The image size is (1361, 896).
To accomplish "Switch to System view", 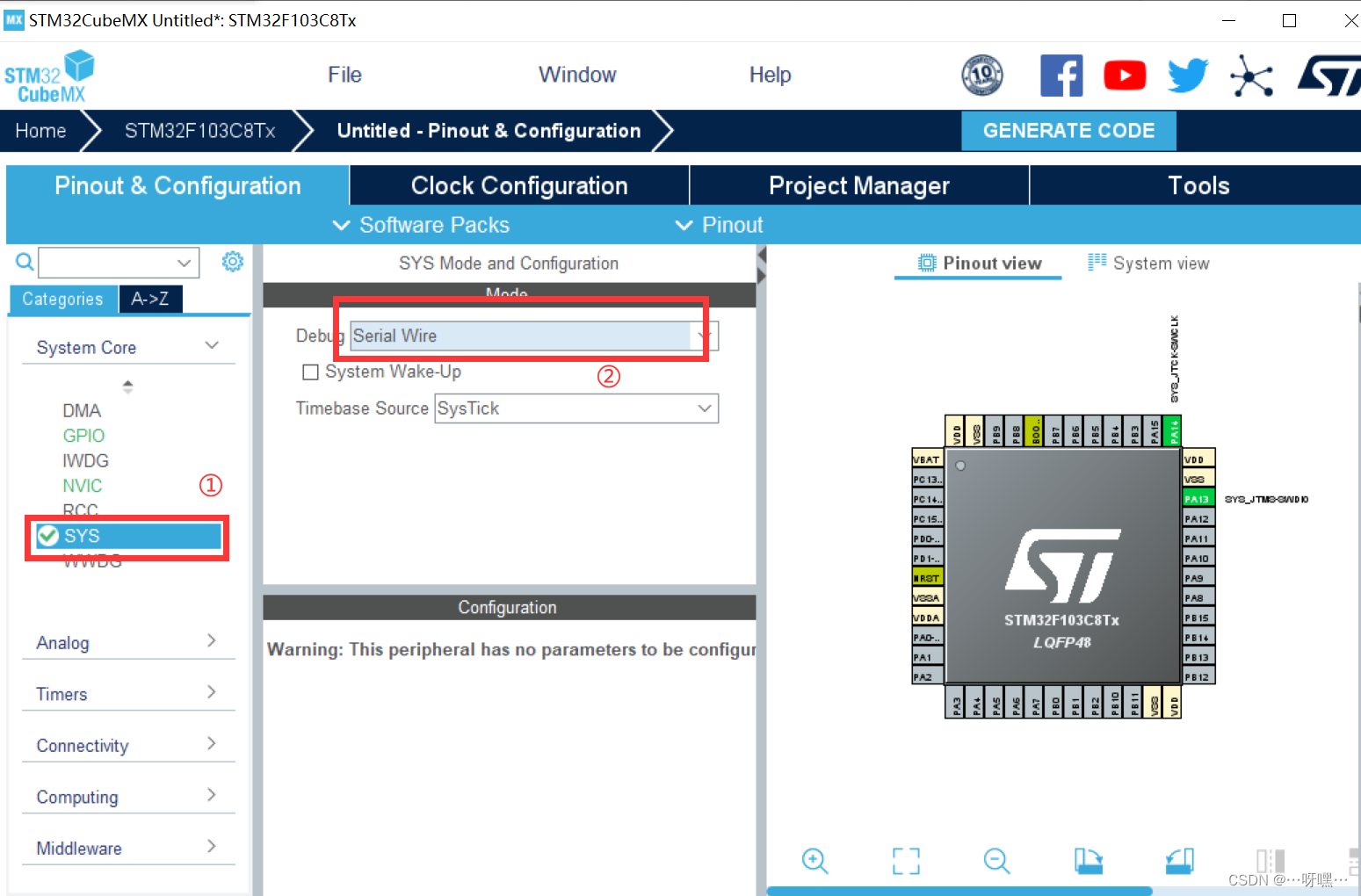I will point(1148,264).
